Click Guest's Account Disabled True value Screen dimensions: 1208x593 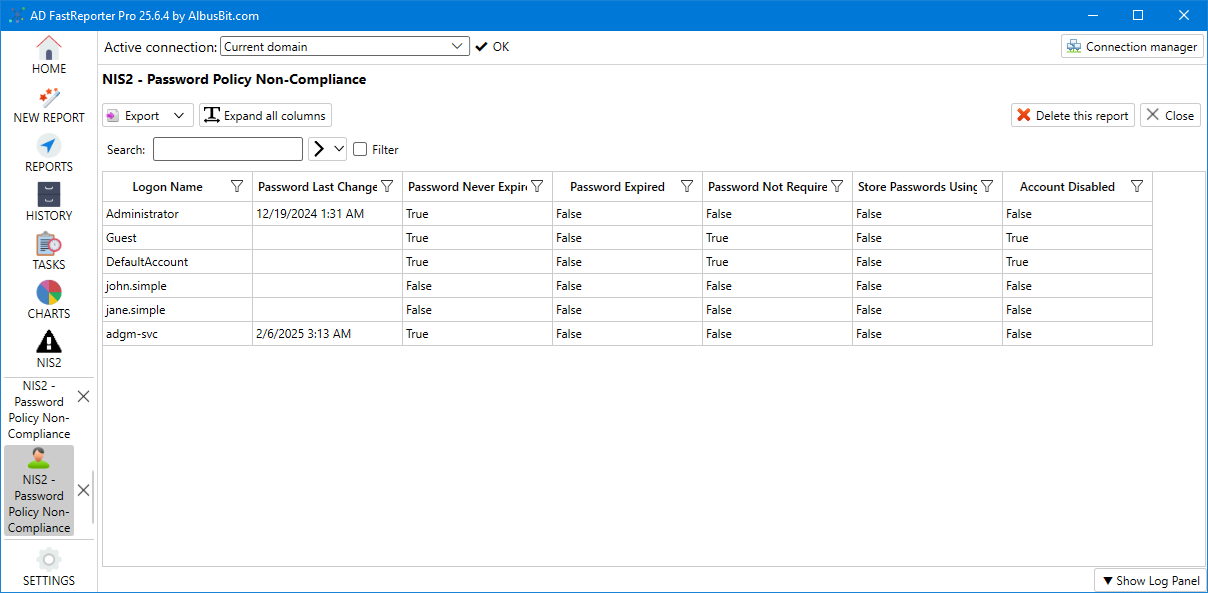click(x=1017, y=238)
